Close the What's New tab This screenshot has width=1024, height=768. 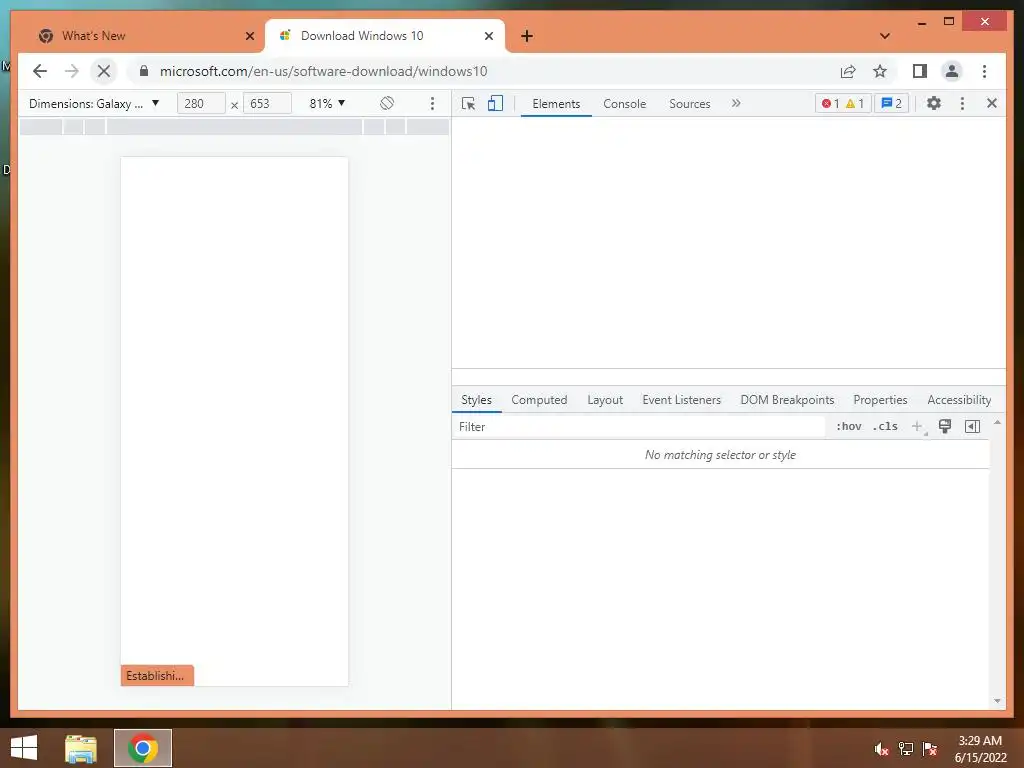pos(249,36)
